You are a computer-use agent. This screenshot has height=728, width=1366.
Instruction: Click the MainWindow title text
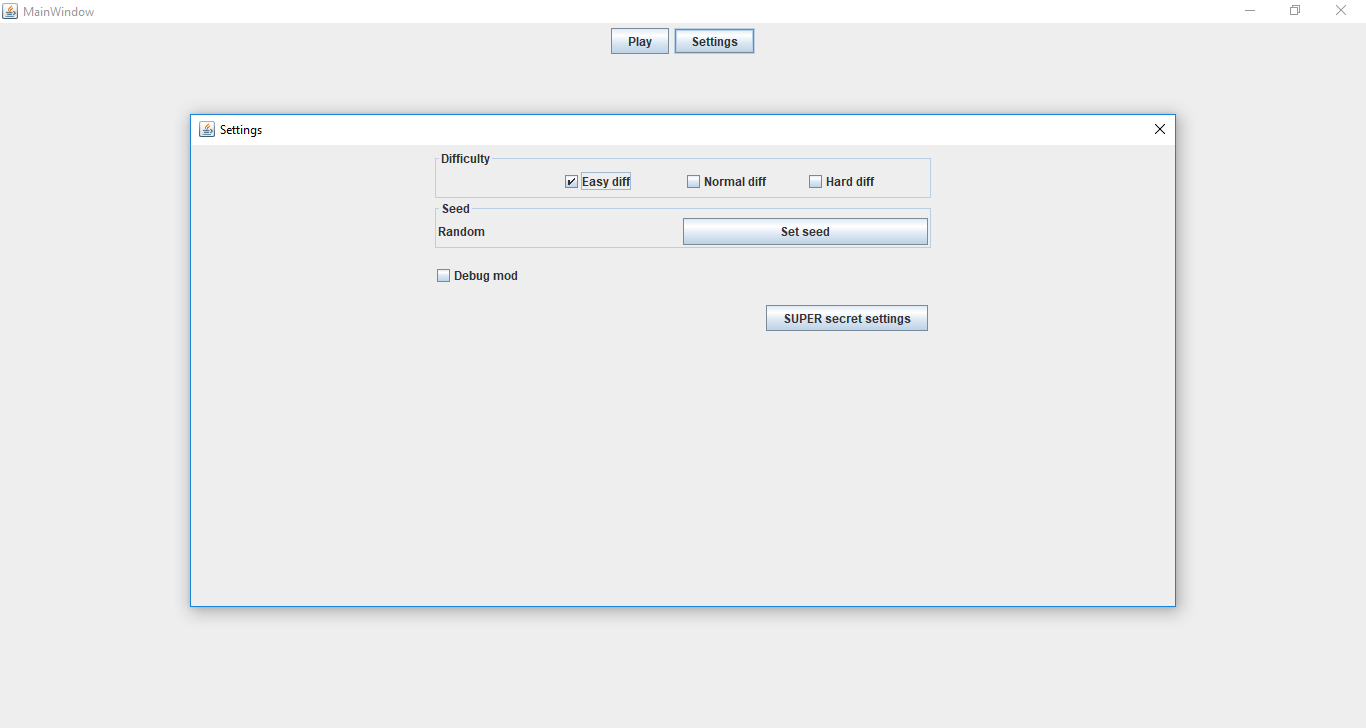[58, 12]
